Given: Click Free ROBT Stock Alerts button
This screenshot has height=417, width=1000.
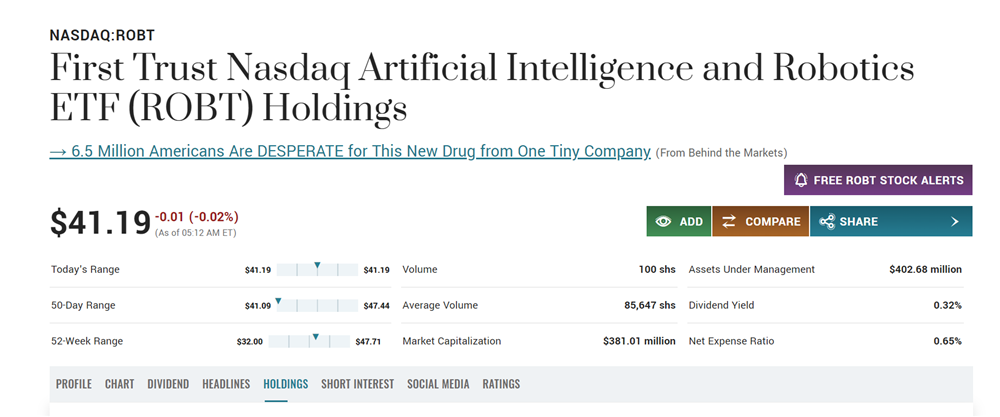Looking at the screenshot, I should pyautogui.click(x=878, y=180).
